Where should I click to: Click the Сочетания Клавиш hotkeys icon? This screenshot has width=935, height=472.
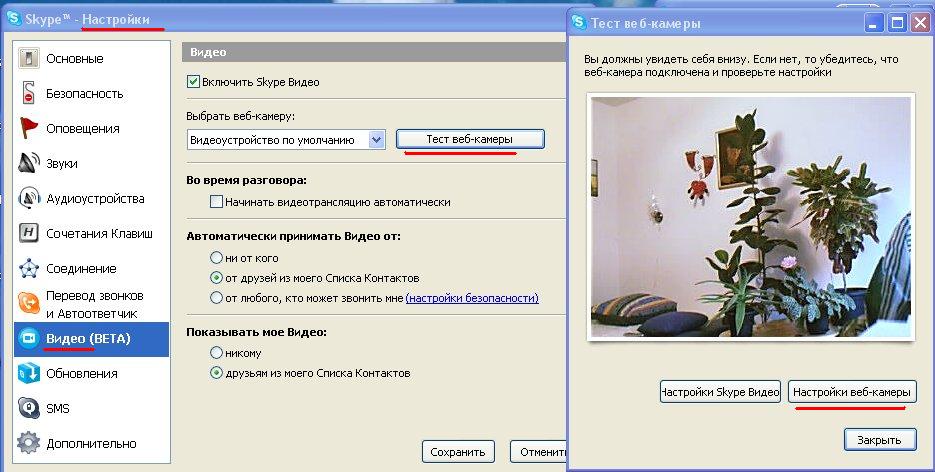29,233
